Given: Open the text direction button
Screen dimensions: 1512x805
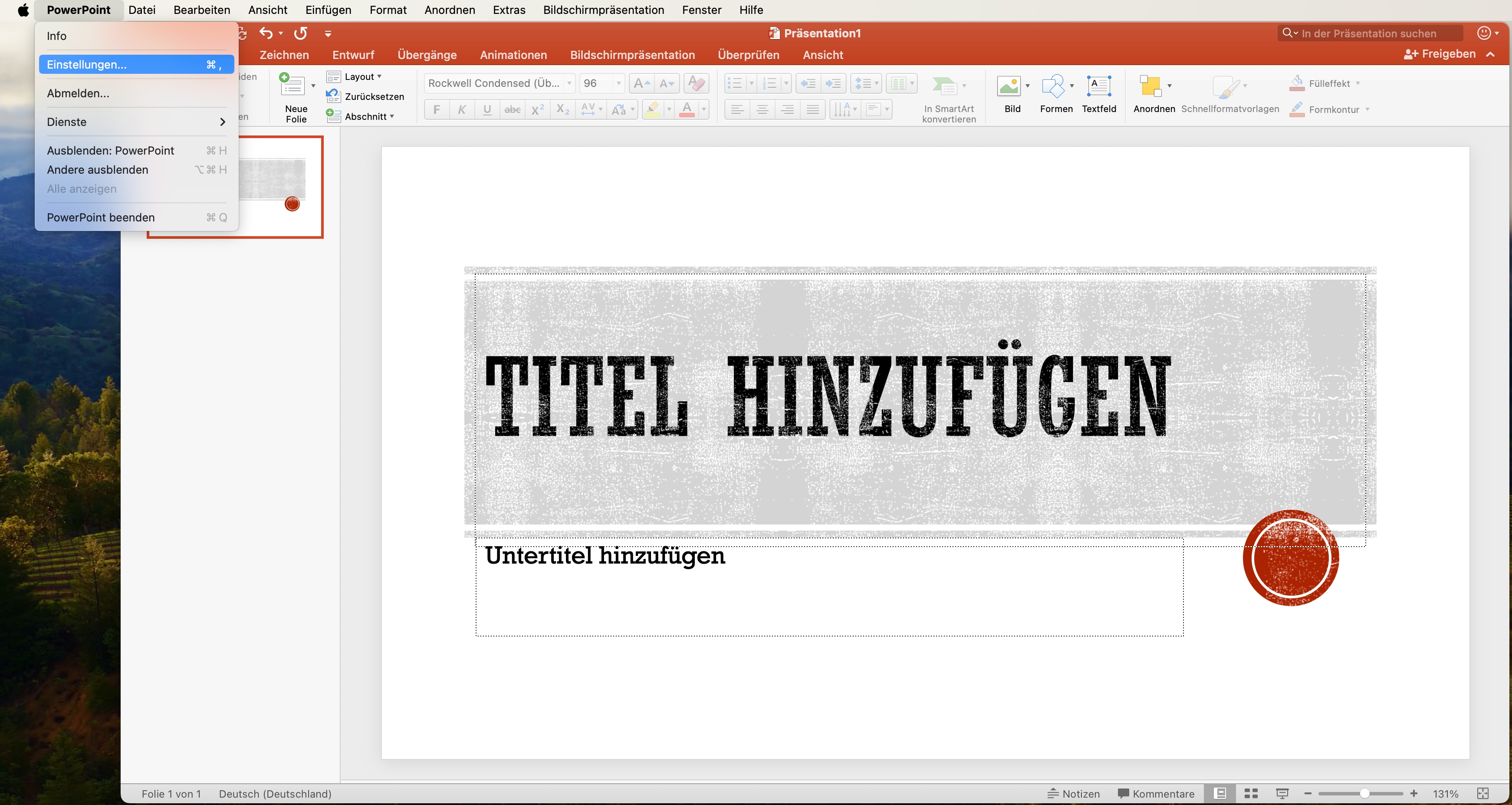Looking at the screenshot, I should (845, 109).
